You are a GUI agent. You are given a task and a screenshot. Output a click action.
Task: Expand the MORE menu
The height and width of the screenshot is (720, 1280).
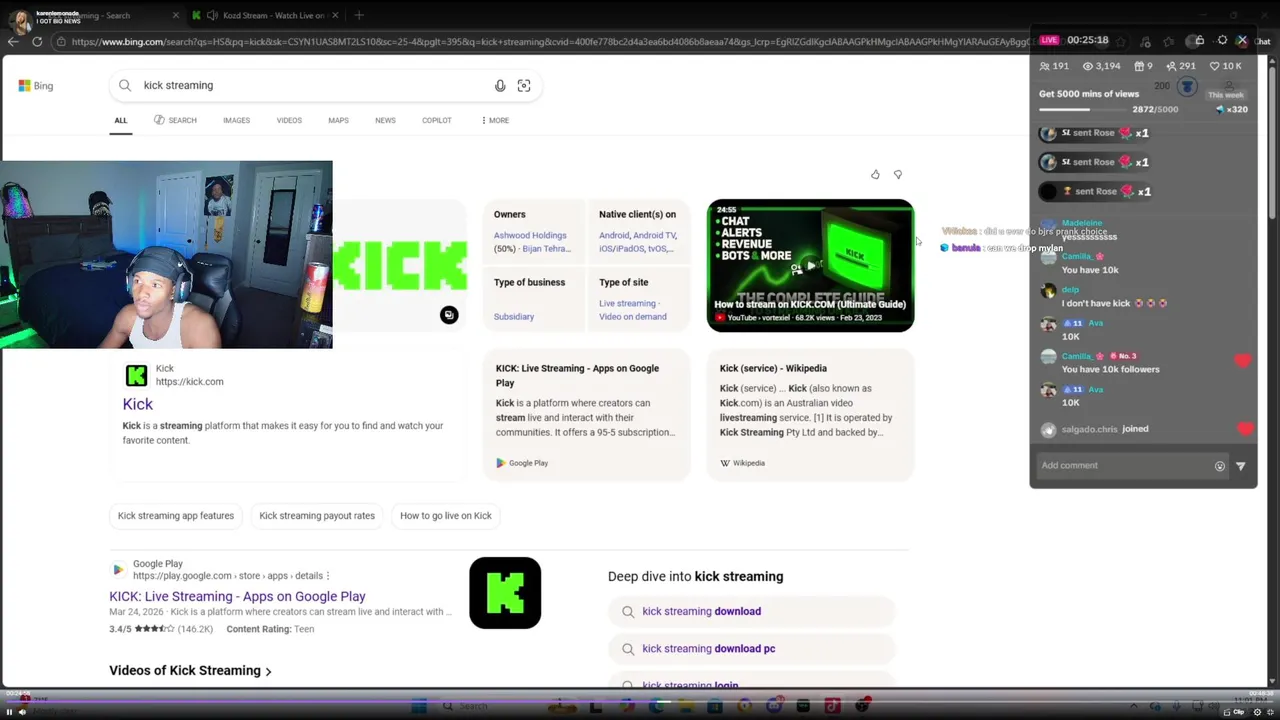point(495,120)
